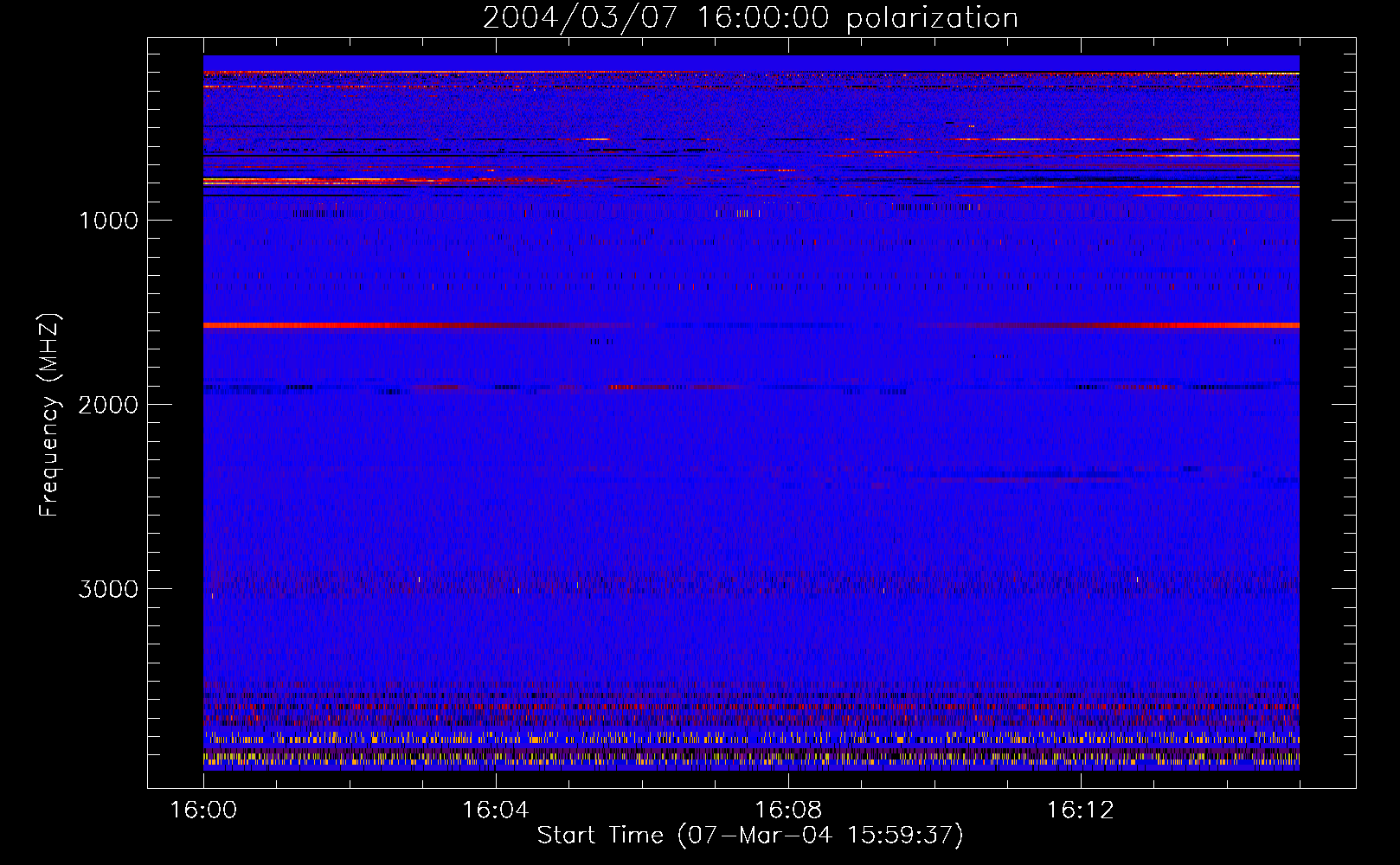Click the 16:04 time tick label
Image resolution: width=1400 pixels, height=865 pixels.
point(495,811)
